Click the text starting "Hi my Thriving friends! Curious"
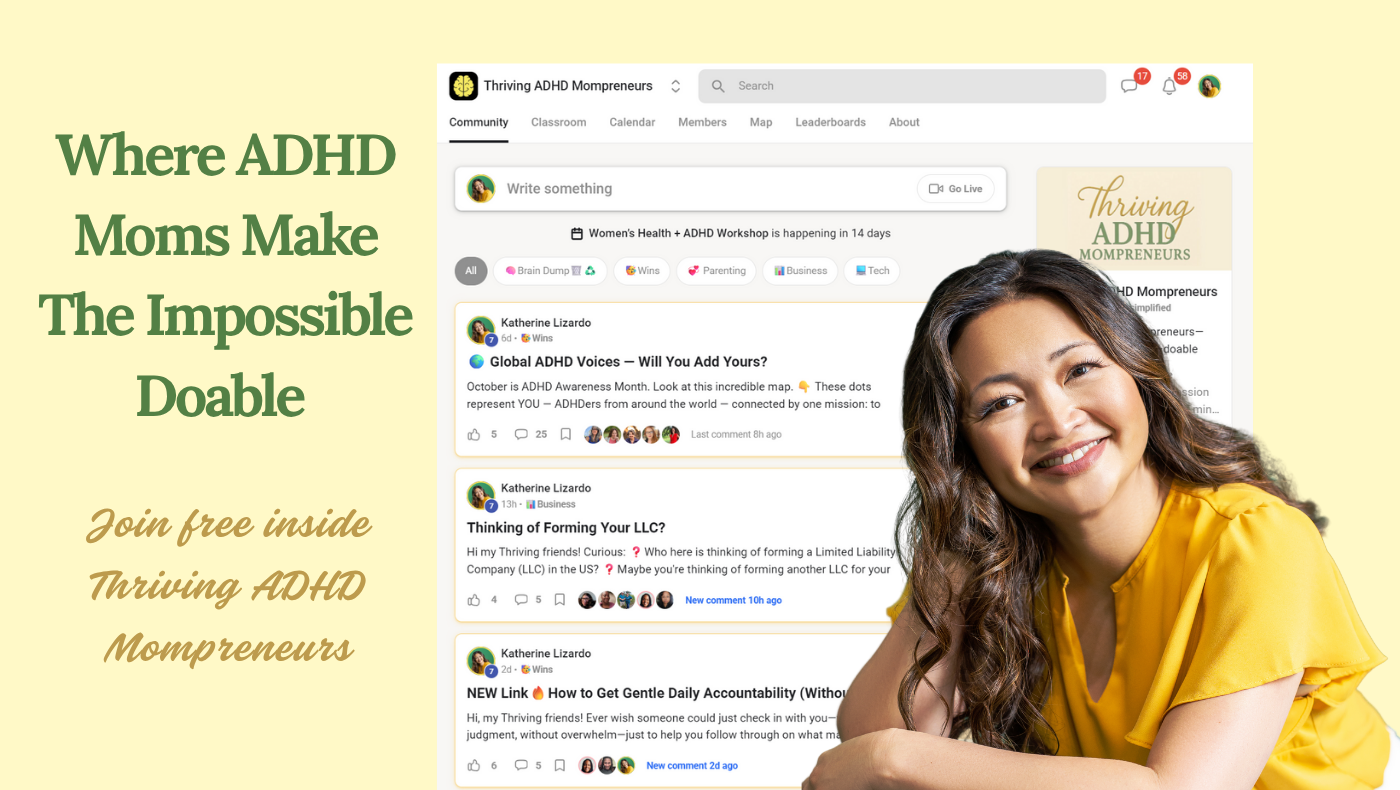Screen dimensions: 1400x790 [682, 561]
